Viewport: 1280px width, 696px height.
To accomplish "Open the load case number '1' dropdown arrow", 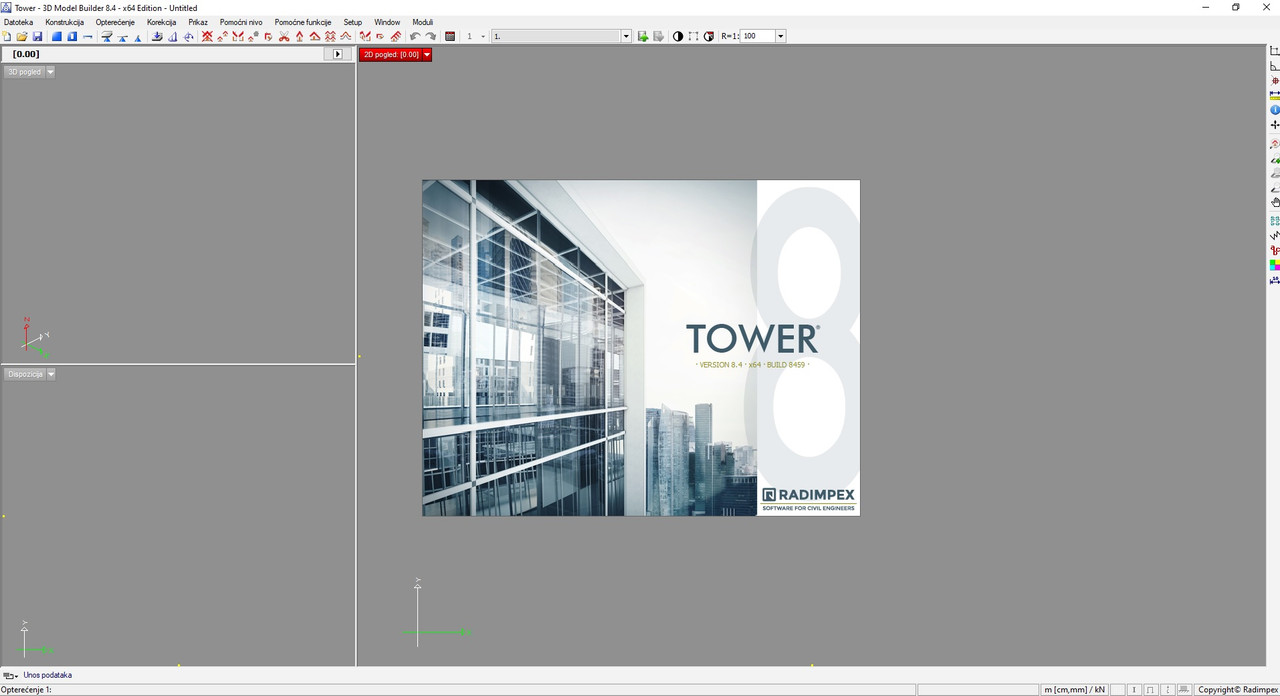I will 483,36.
